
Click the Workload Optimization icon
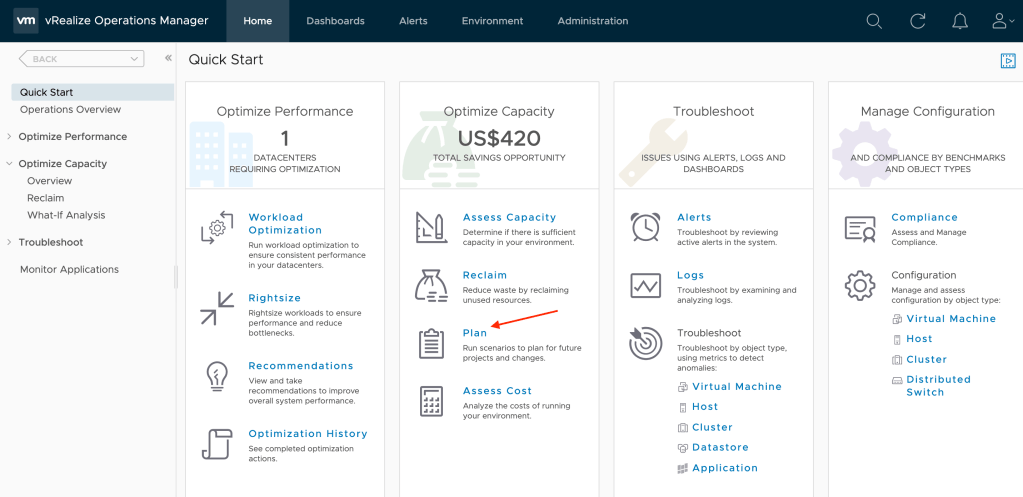[x=217, y=228]
